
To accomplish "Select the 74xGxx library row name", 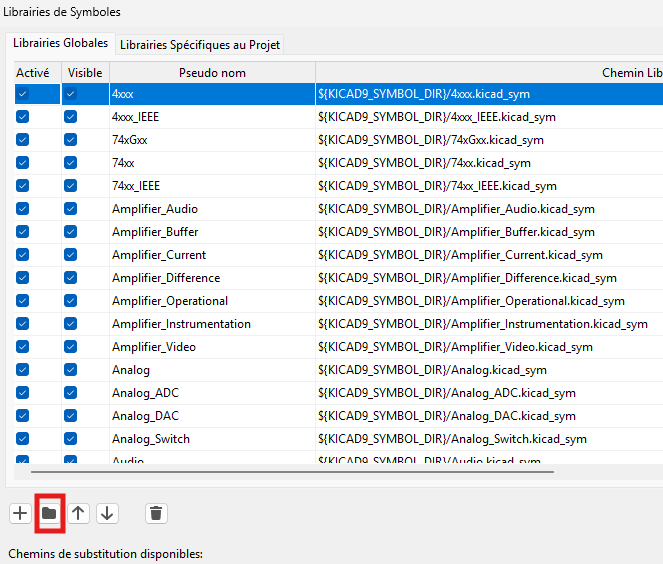I will point(212,140).
